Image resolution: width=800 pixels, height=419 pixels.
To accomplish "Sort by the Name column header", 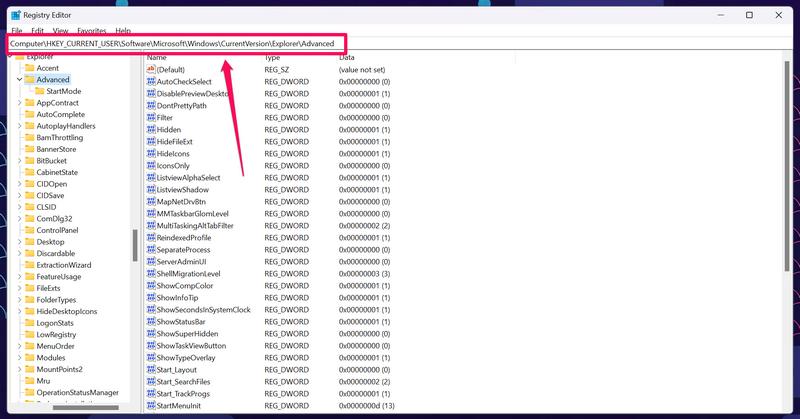I will [200, 58].
